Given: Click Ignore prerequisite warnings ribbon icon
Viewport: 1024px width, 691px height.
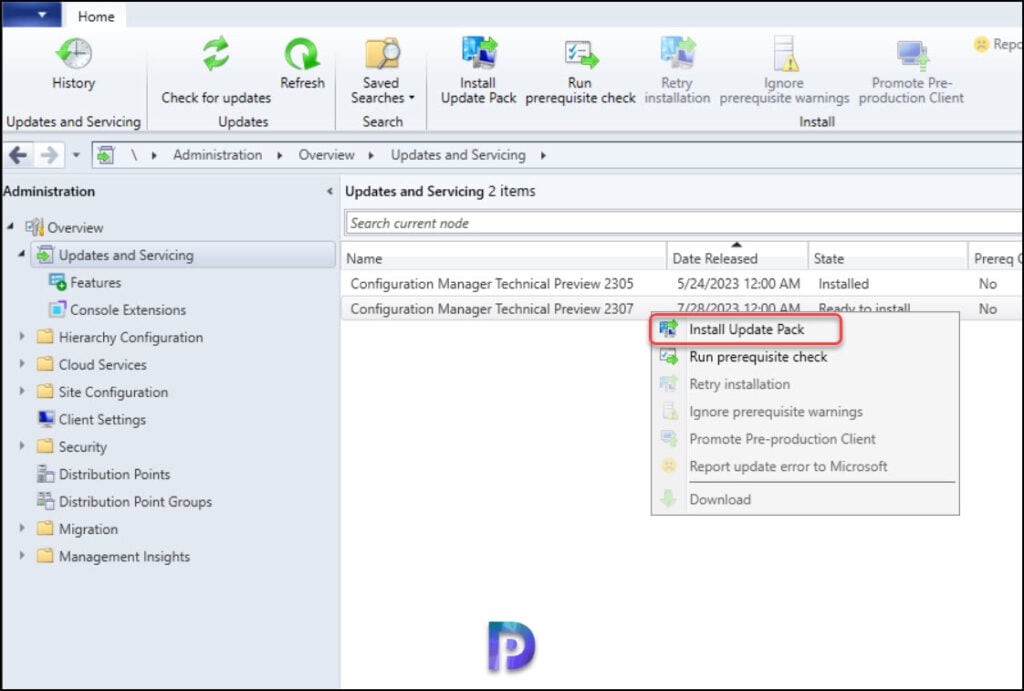Looking at the screenshot, I should coord(786,54).
